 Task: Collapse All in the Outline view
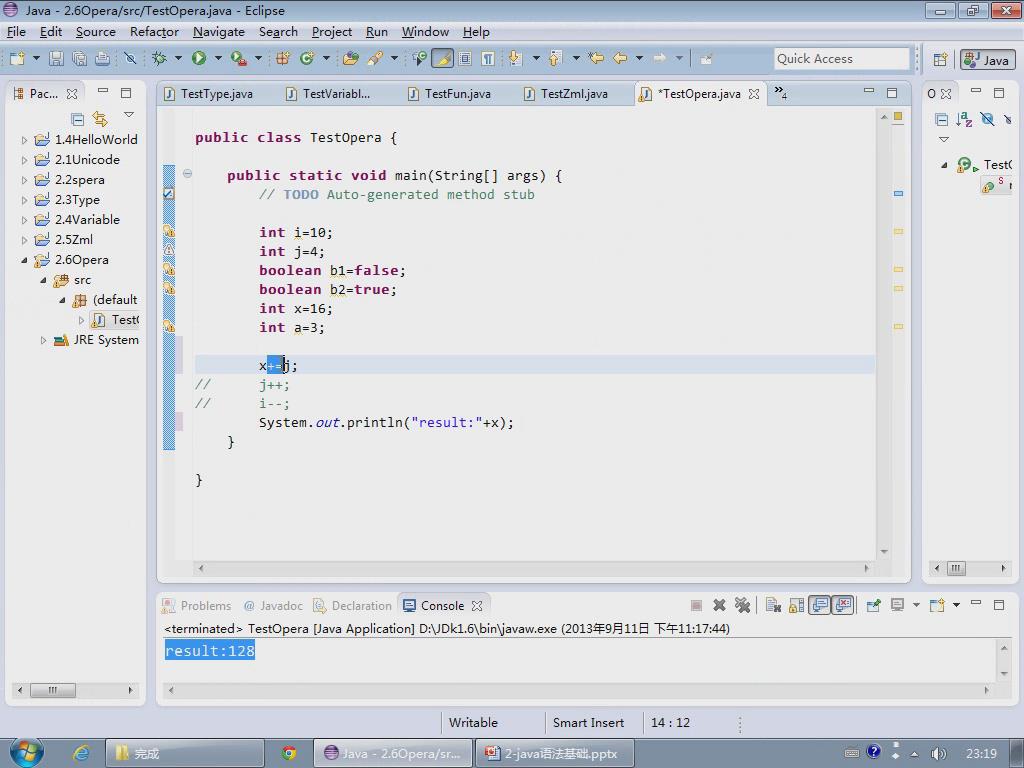click(x=941, y=120)
